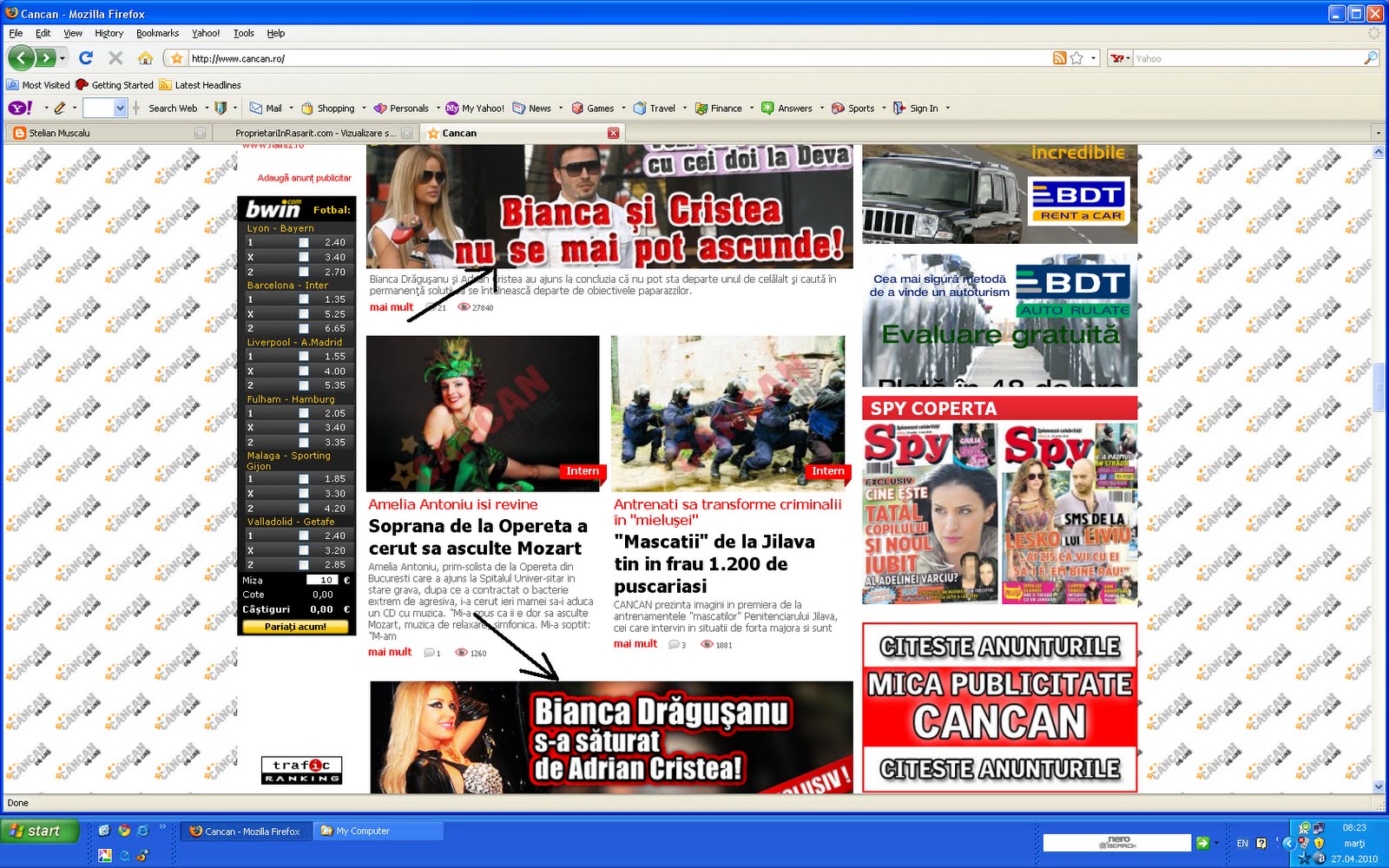Switch to My Computer taskbar window
The width and height of the screenshot is (1389, 868).
379,831
